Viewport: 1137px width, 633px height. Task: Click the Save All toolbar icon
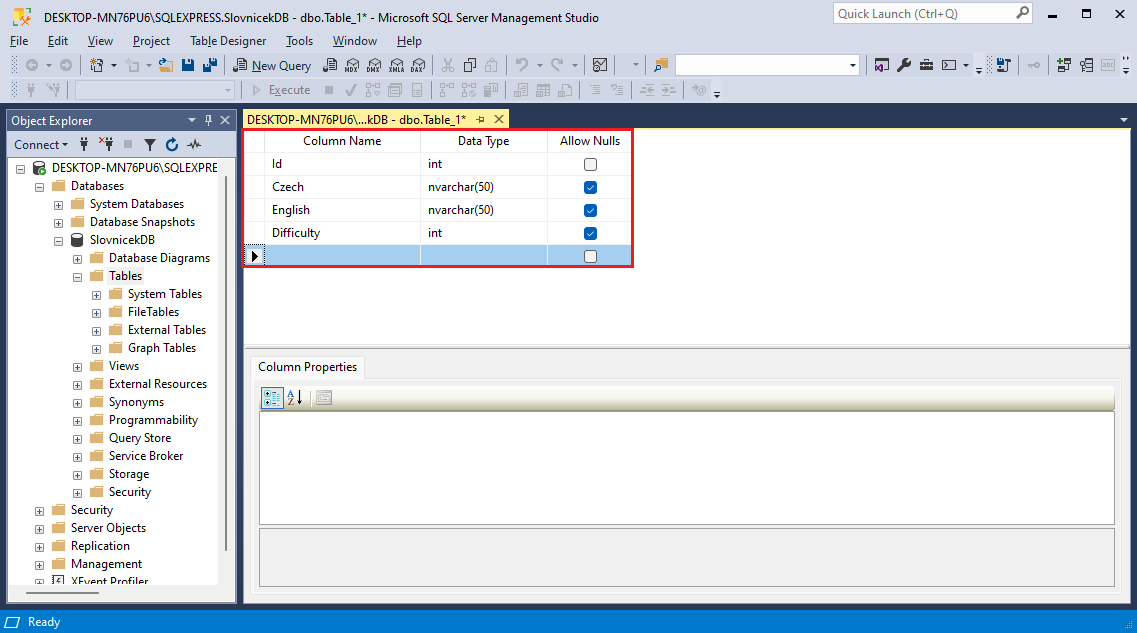click(x=210, y=65)
